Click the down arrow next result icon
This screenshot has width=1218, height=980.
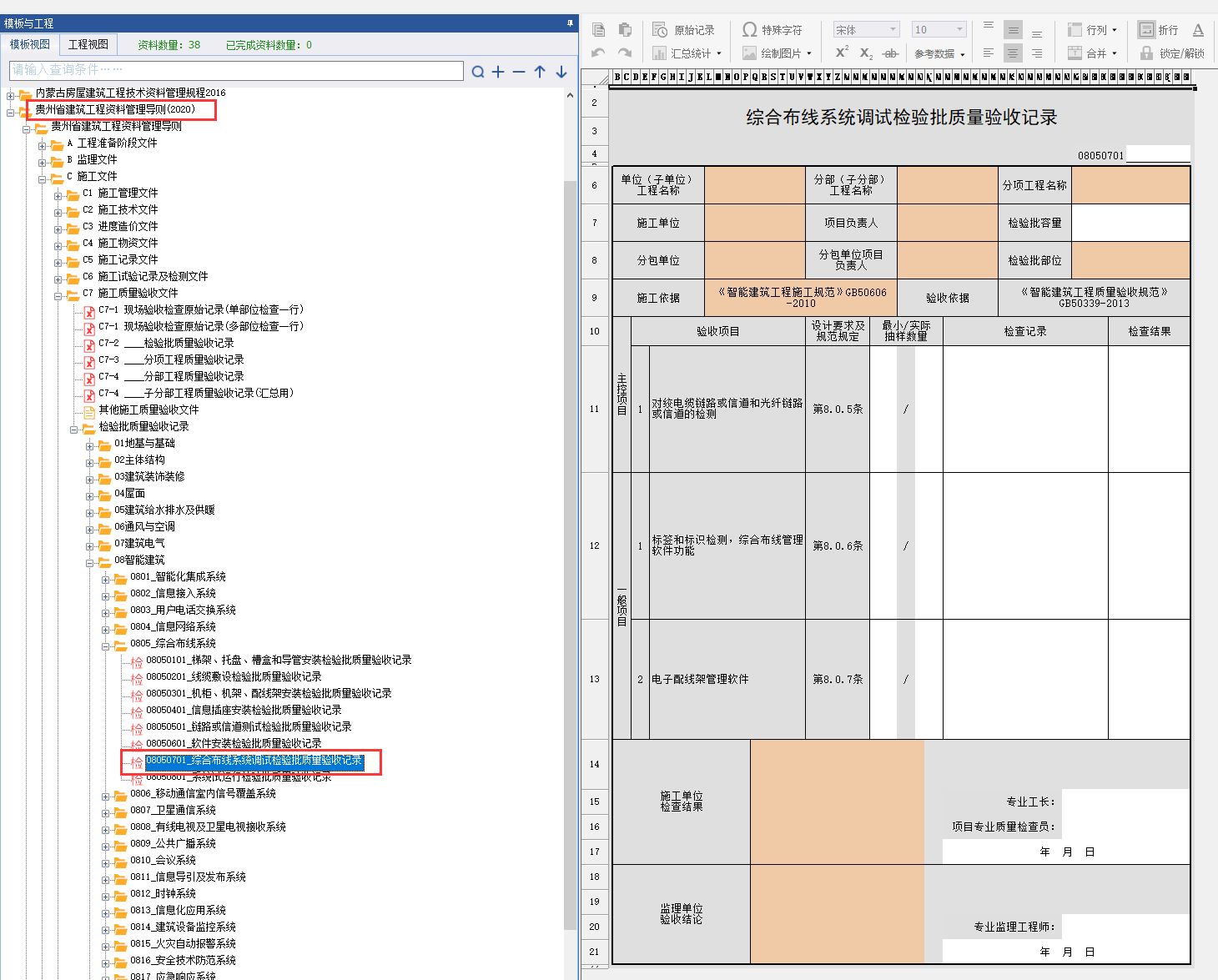561,72
